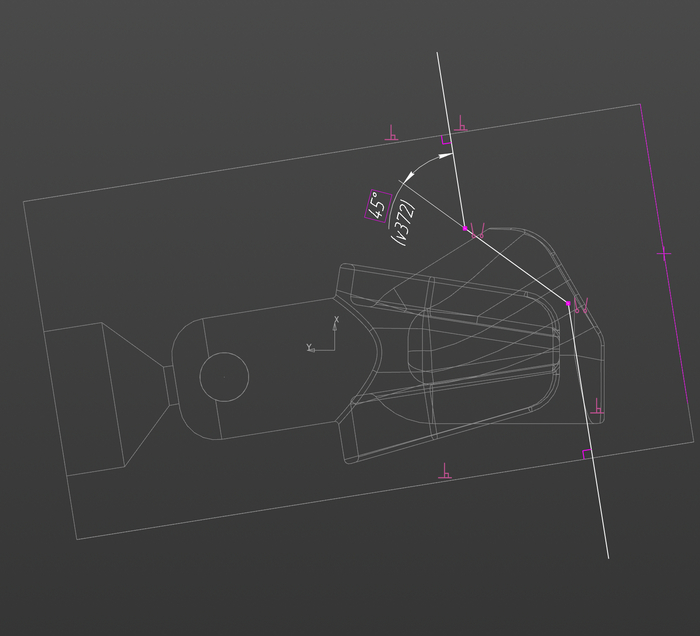The height and width of the screenshot is (636, 700).
Task: Click magenta right-angle marker at bottom edge intersection
Action: pos(587,454)
